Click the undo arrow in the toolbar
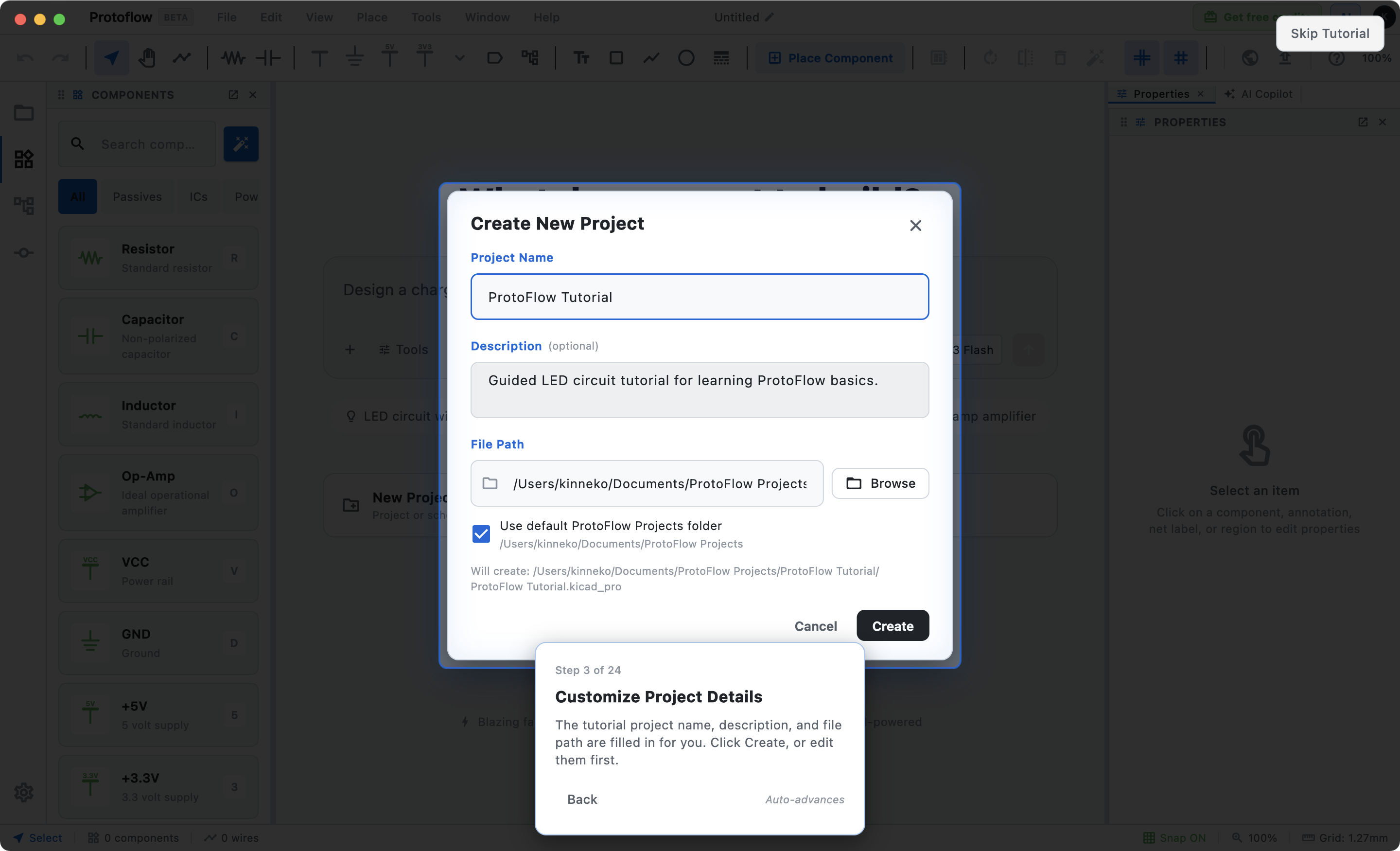The height and width of the screenshot is (851, 1400). point(25,58)
